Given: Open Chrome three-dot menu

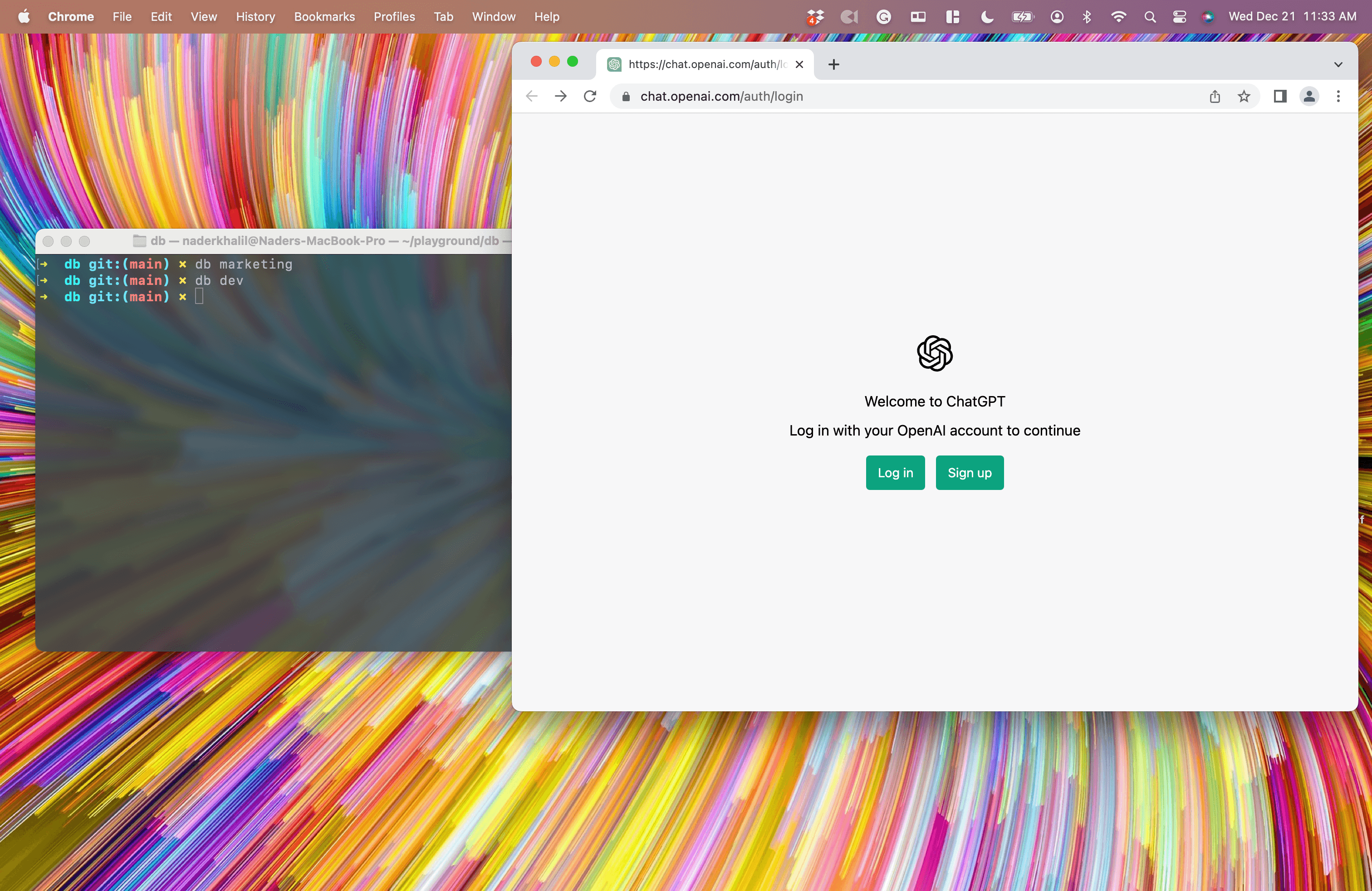Looking at the screenshot, I should point(1338,96).
